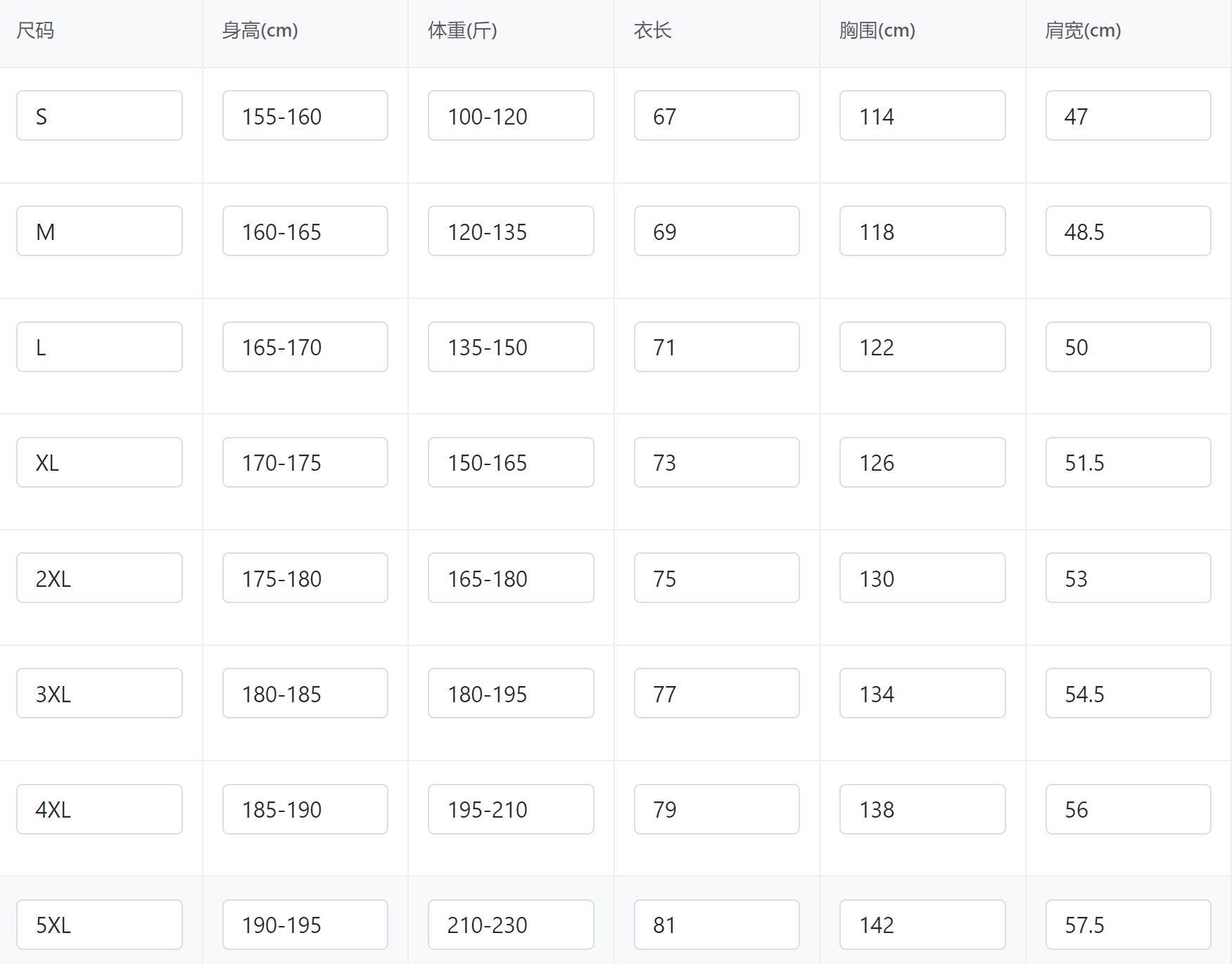Edit the height field showing 155-160
The image size is (1232, 964).
[x=305, y=115]
